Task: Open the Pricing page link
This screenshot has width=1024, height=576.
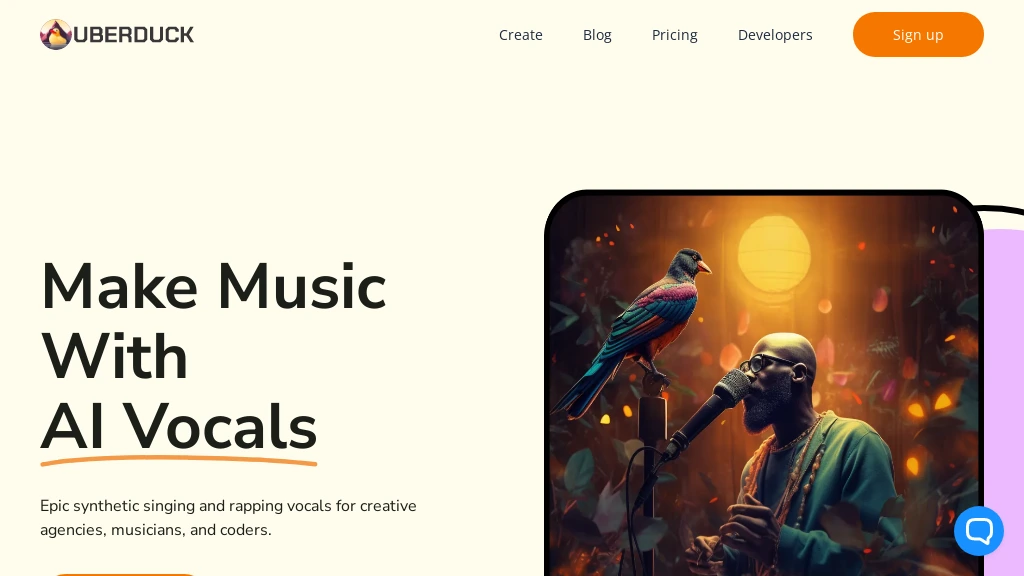Action: point(675,35)
